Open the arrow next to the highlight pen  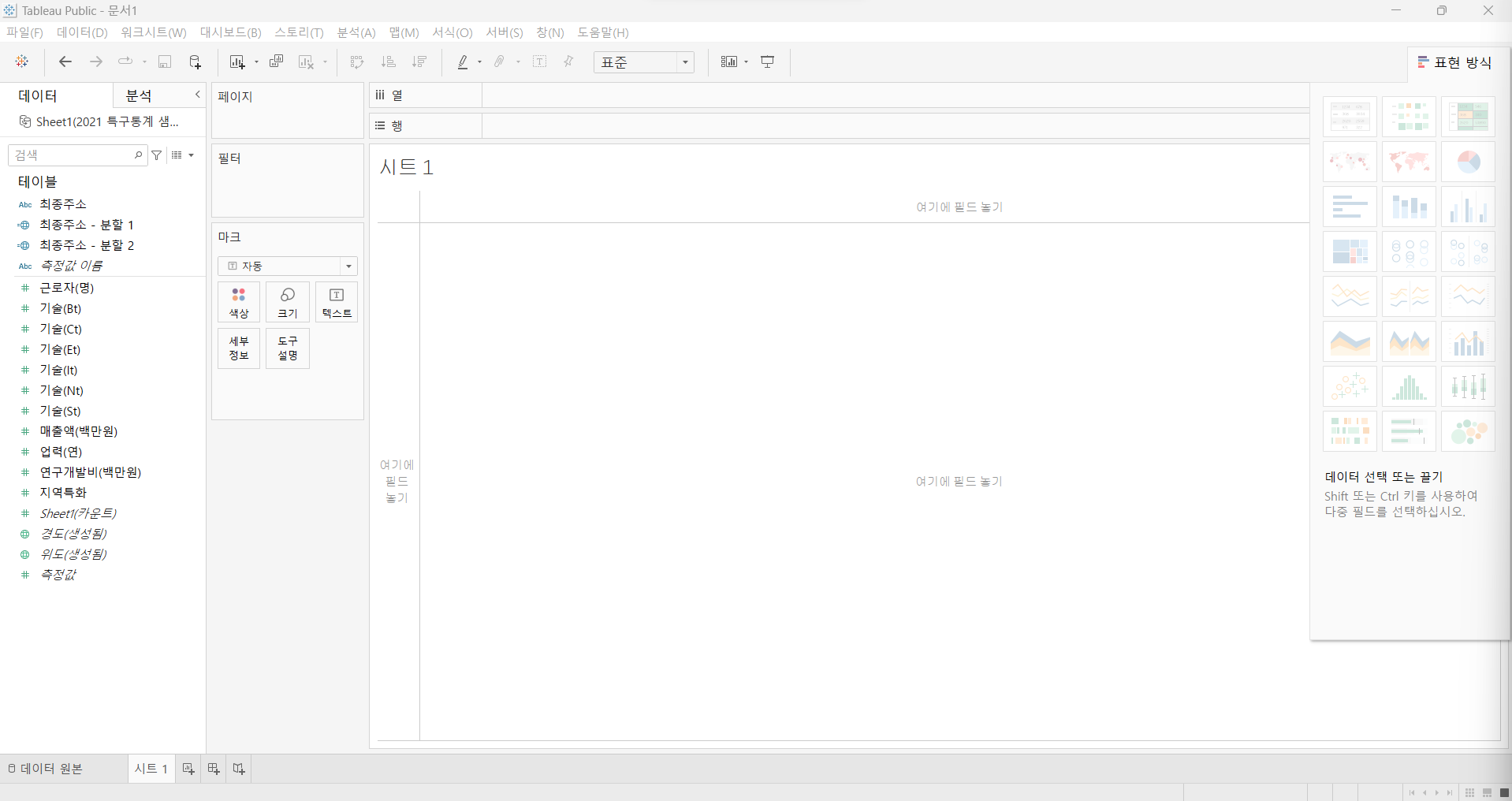479,61
